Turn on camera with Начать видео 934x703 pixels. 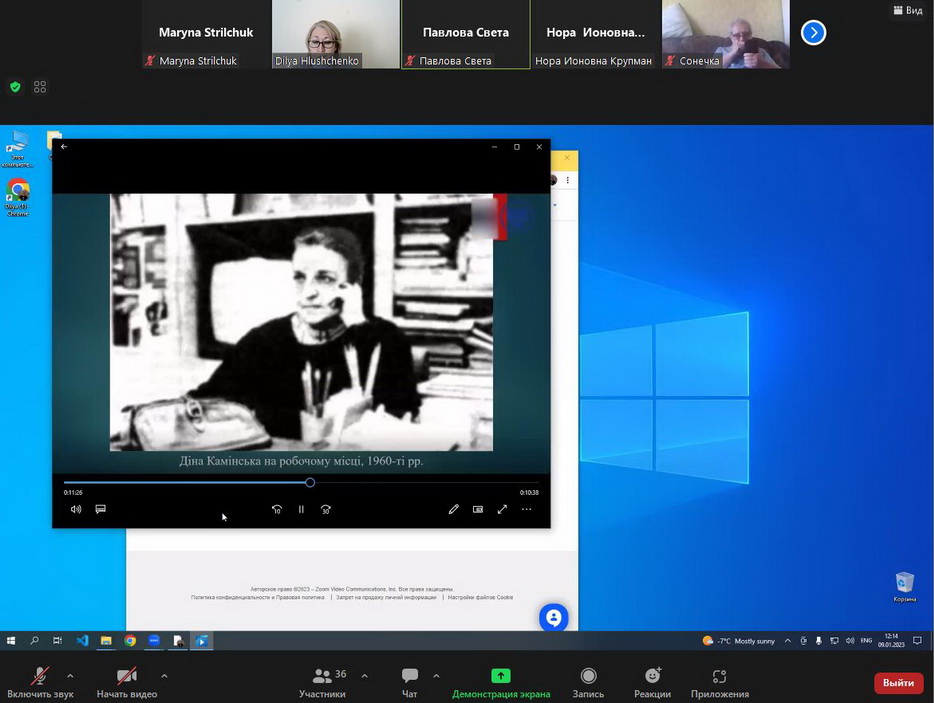pyautogui.click(x=127, y=682)
